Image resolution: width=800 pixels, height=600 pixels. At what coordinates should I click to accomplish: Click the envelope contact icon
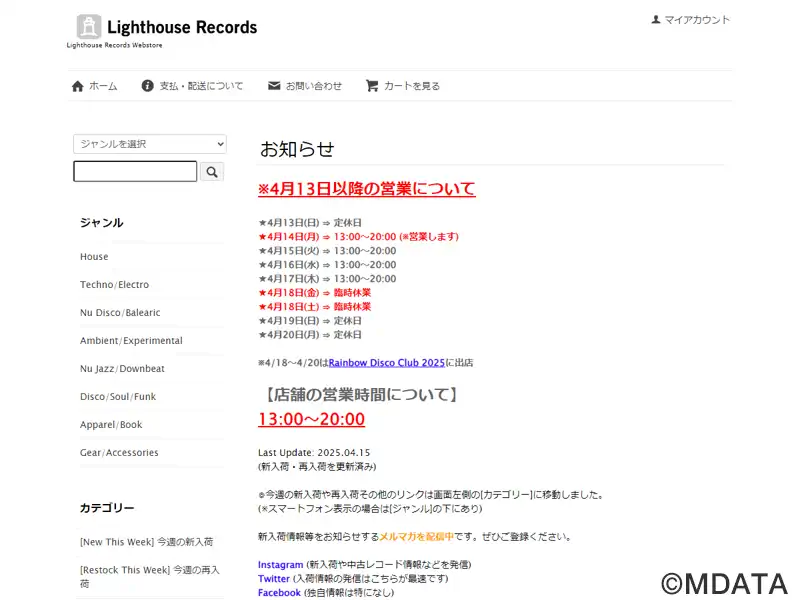tap(274, 86)
